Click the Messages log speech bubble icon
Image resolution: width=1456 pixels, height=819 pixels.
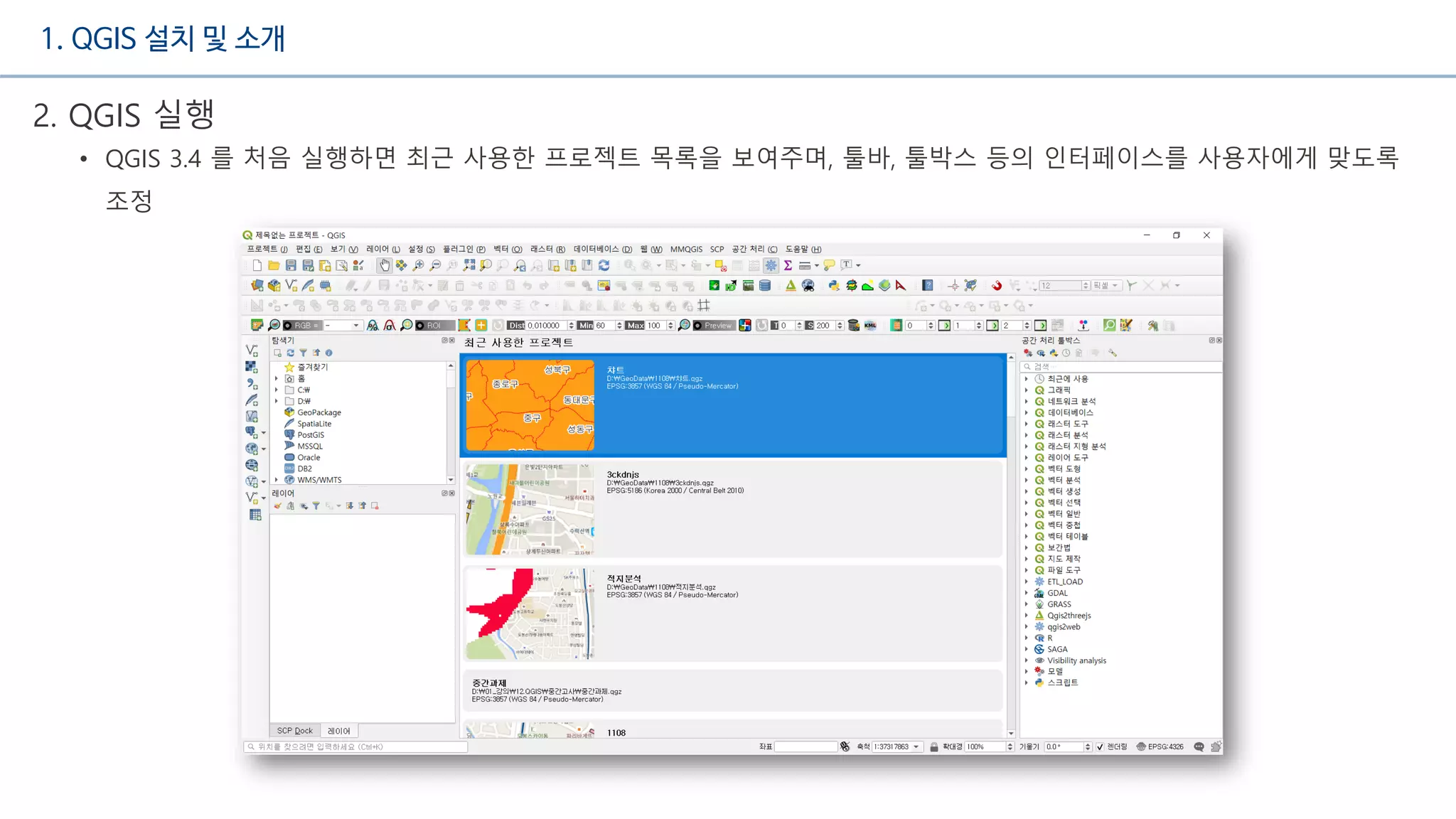point(1199,747)
